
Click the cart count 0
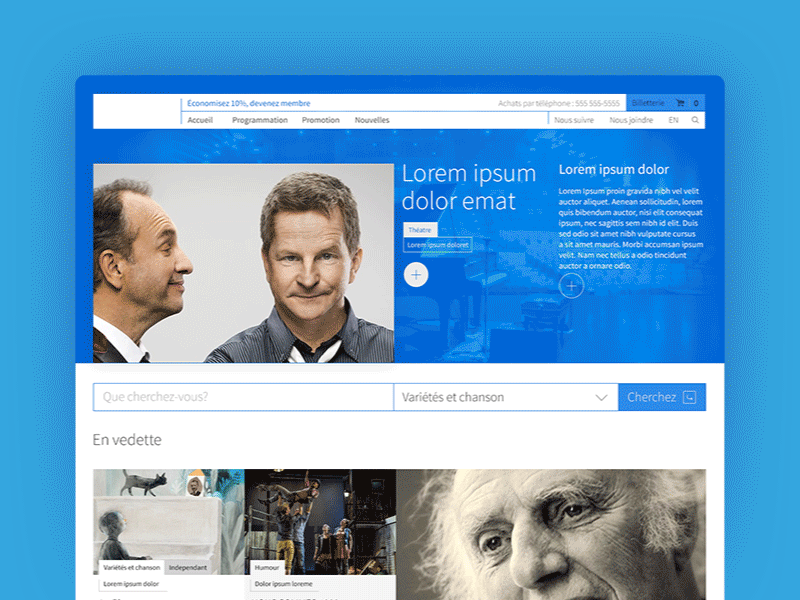(x=696, y=103)
